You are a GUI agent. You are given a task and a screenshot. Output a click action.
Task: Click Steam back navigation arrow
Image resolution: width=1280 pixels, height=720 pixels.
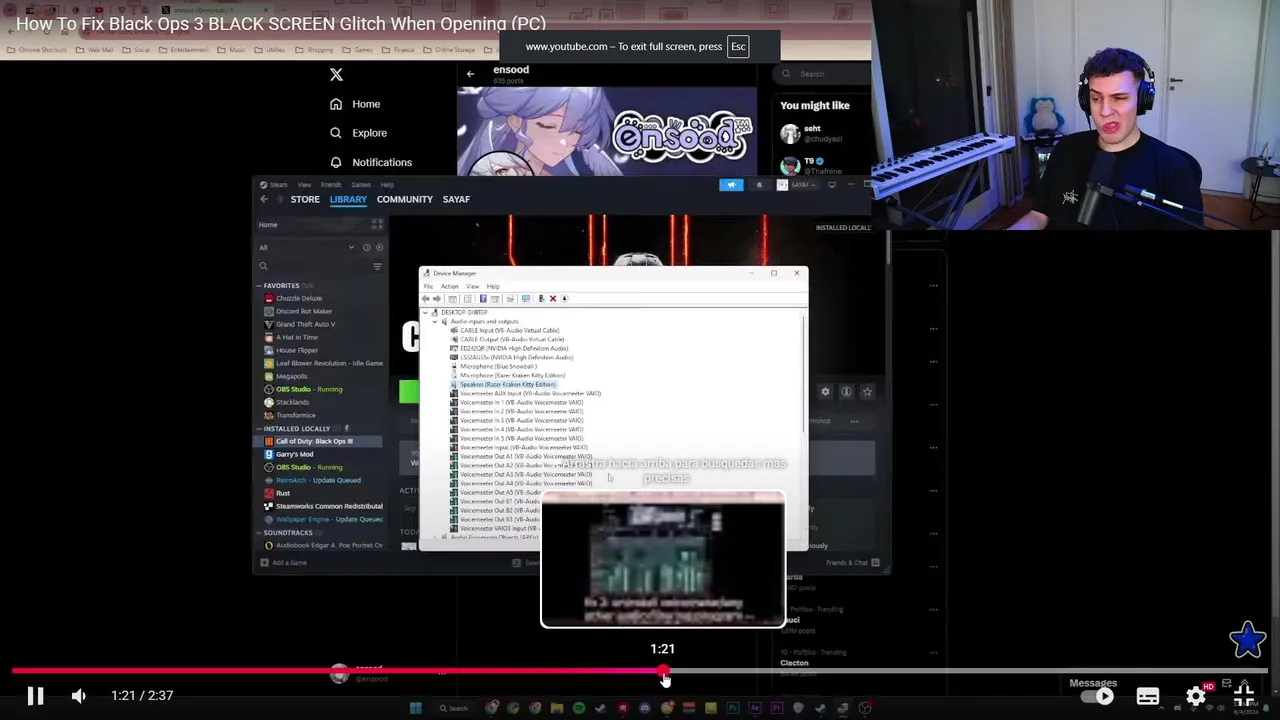(264, 199)
